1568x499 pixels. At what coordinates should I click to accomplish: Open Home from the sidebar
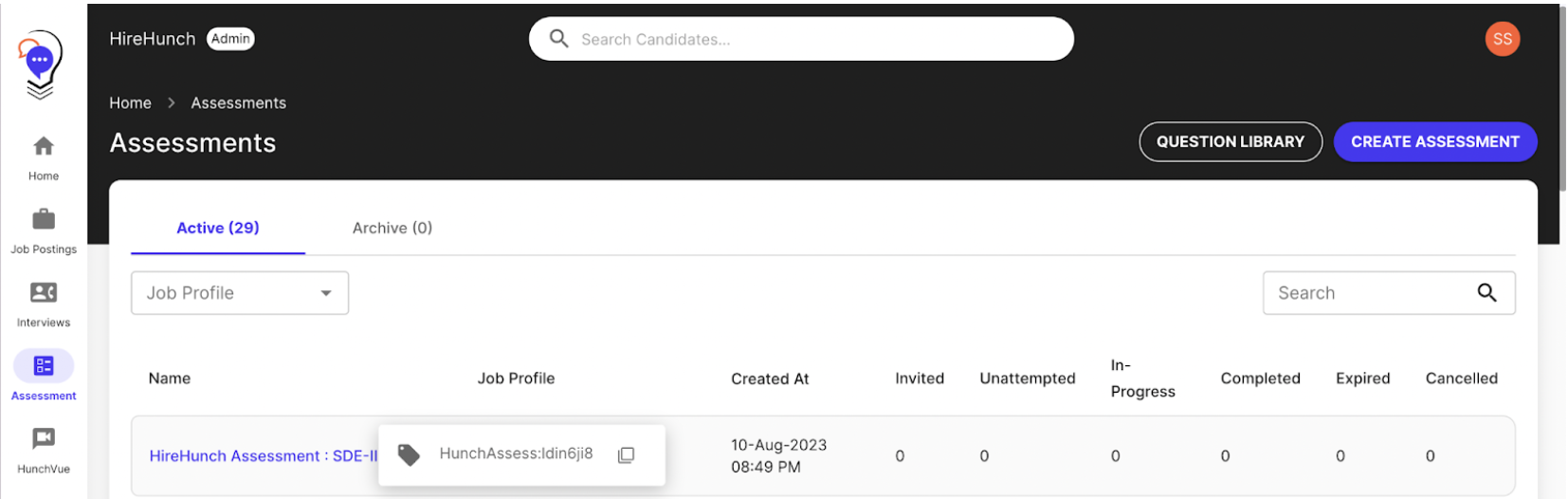(44, 147)
